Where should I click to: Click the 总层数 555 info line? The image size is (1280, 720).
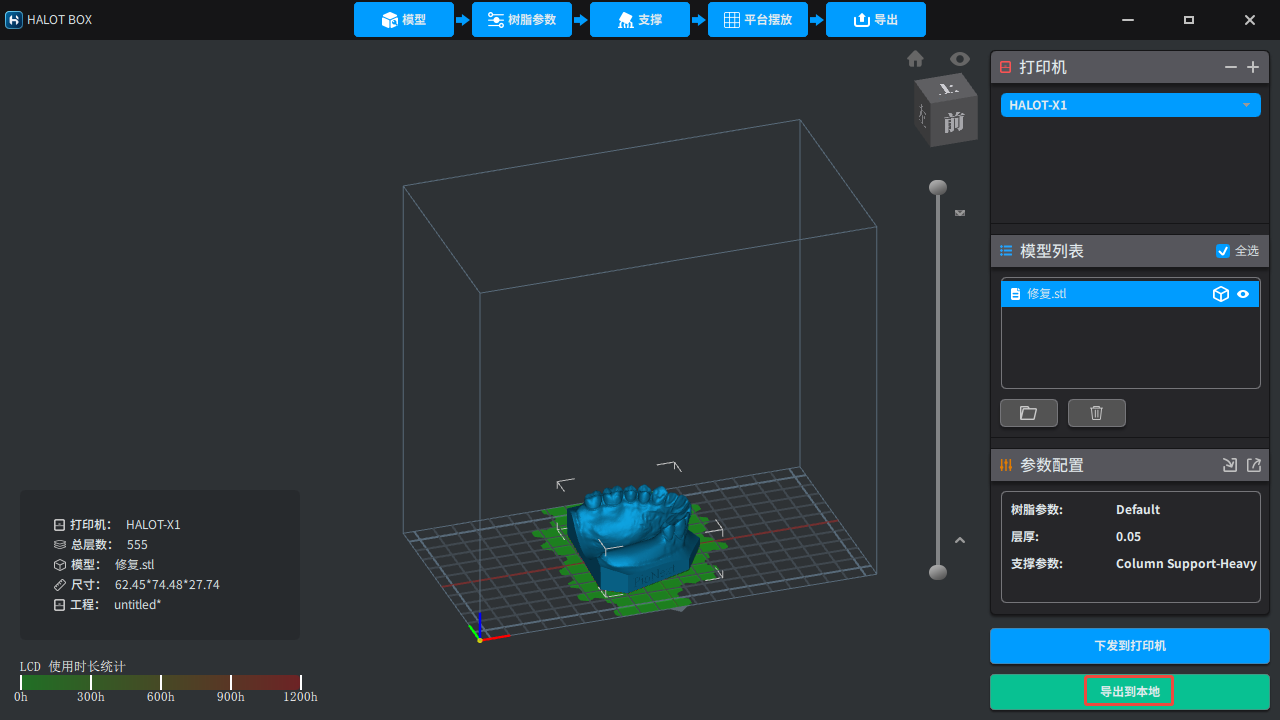pos(101,545)
